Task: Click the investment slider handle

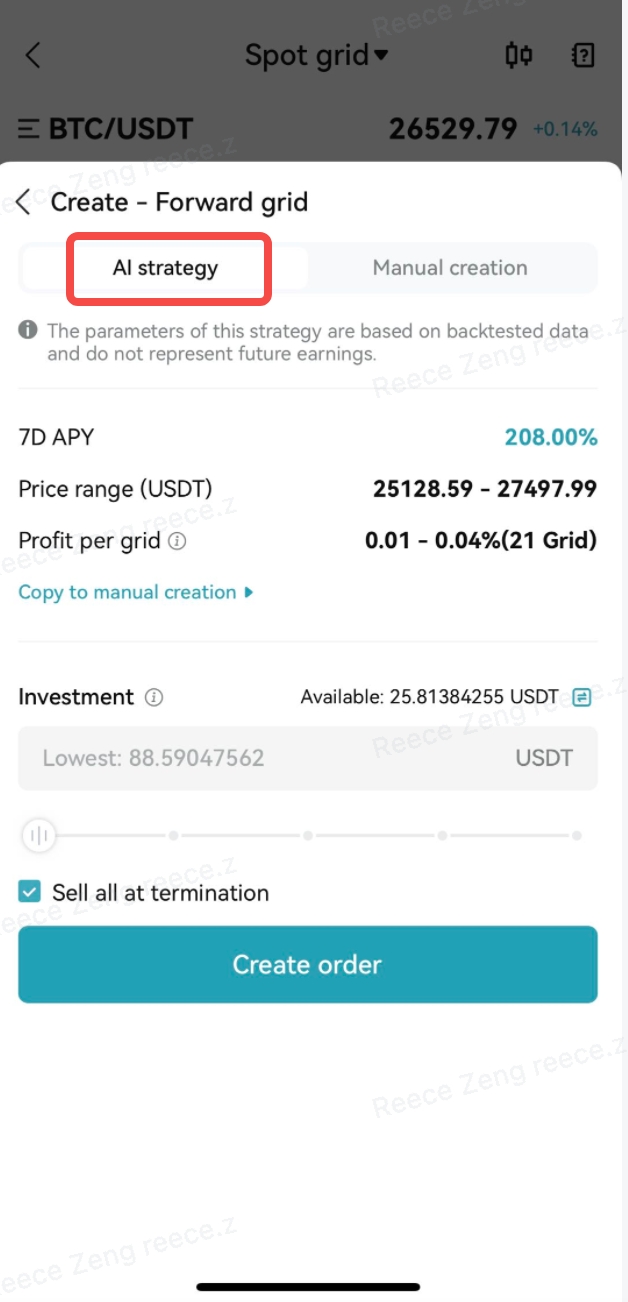Action: click(39, 835)
